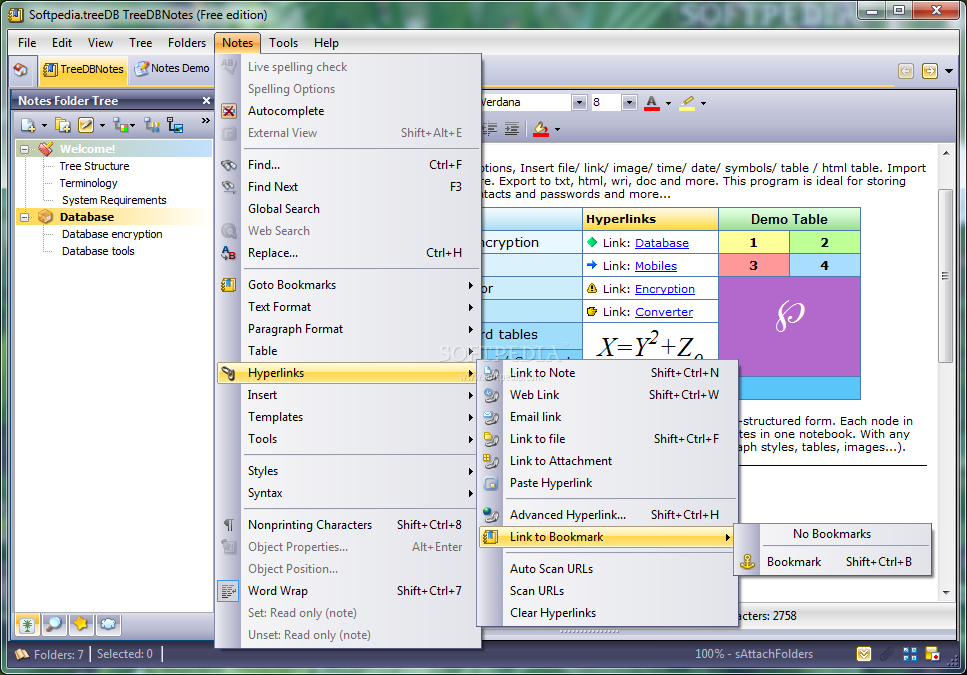This screenshot has height=675, width=967.
Task: Select Global Search
Action: tap(348, 209)
